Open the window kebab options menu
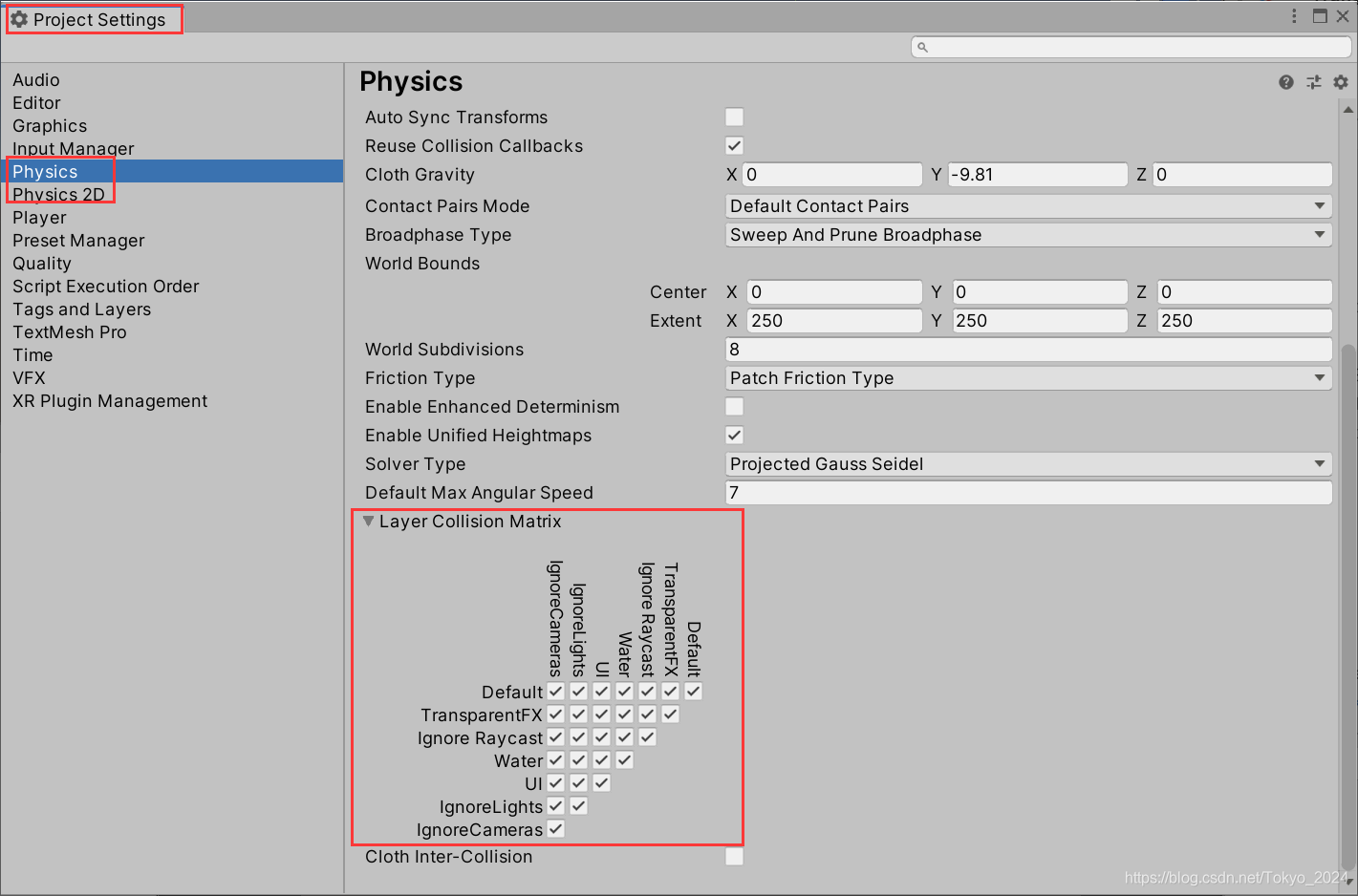This screenshot has width=1358, height=896. pos(1294,16)
